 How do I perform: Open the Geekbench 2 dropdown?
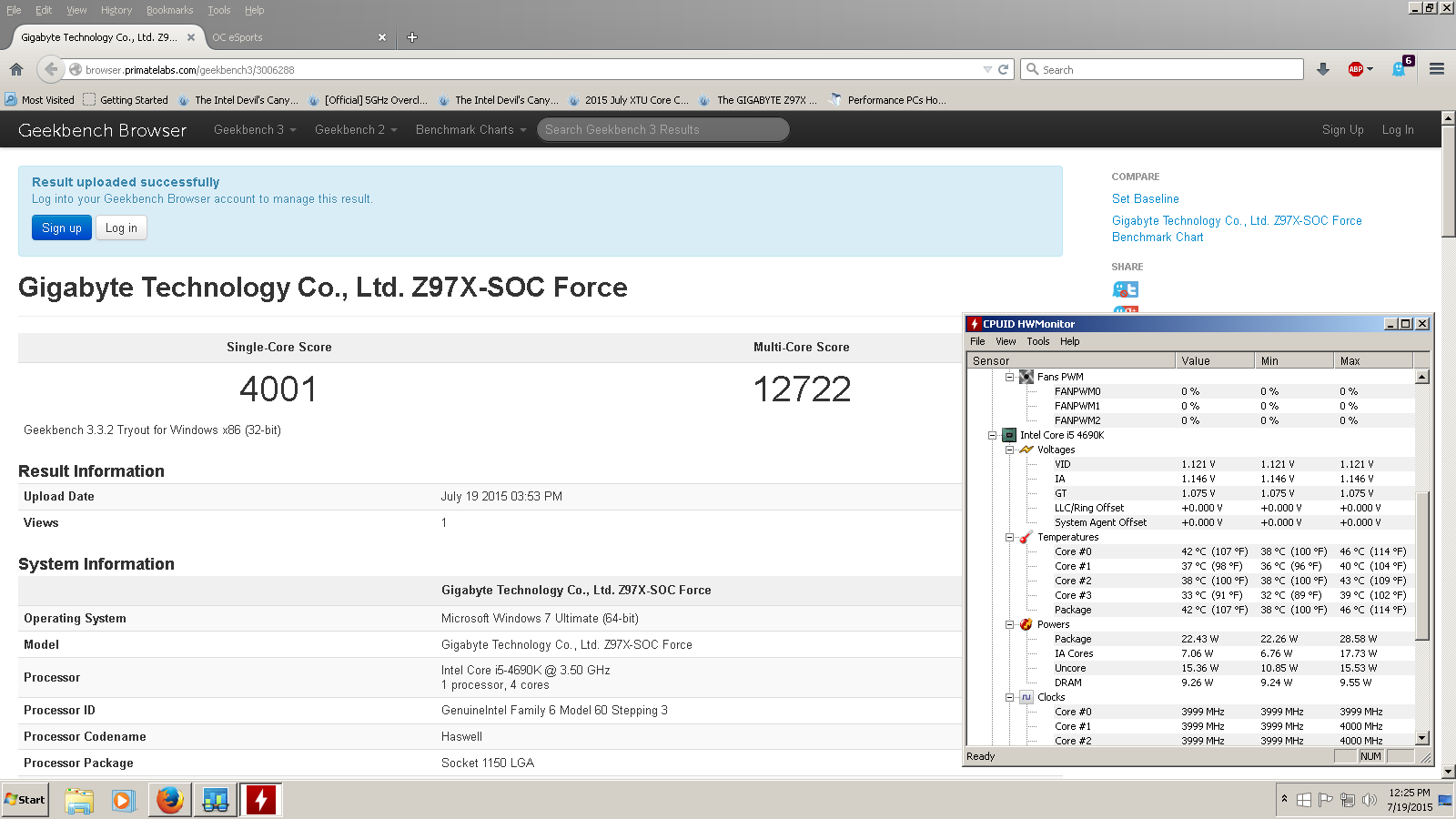[x=356, y=130]
